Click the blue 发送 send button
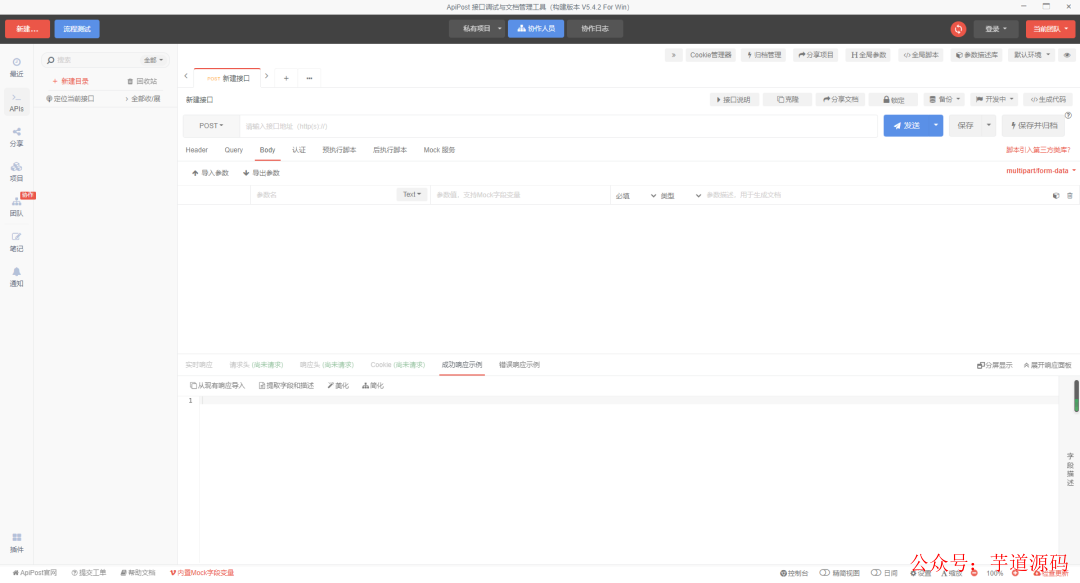This screenshot has height=583, width=1080. coord(906,125)
